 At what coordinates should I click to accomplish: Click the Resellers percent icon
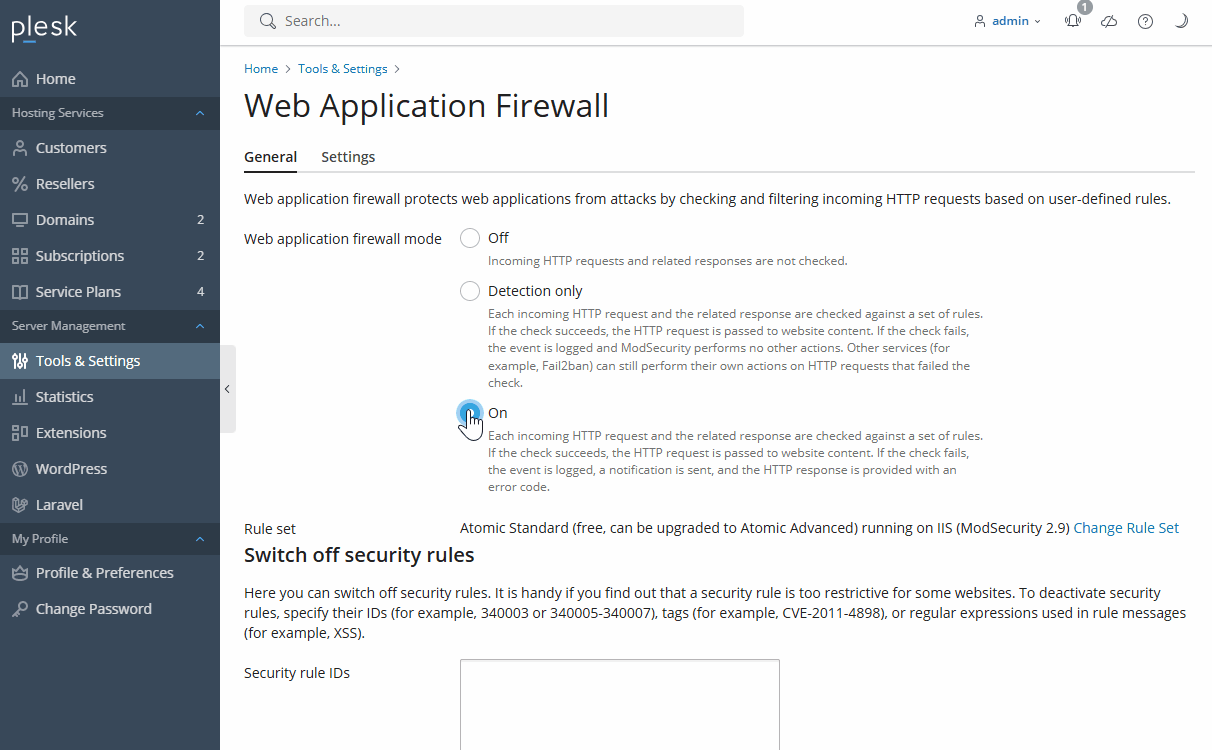20,184
